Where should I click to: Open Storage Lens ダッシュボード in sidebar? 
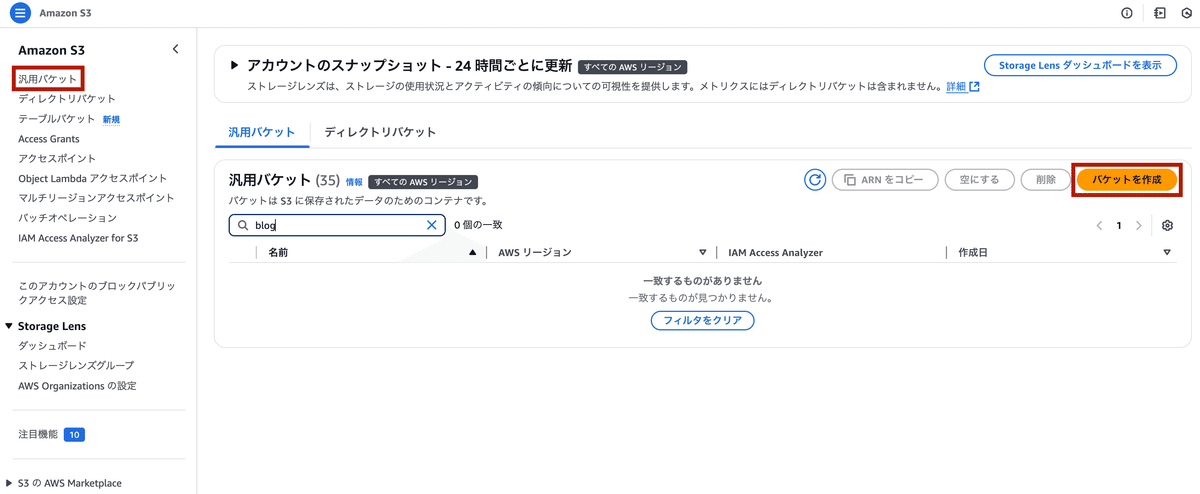[52, 345]
